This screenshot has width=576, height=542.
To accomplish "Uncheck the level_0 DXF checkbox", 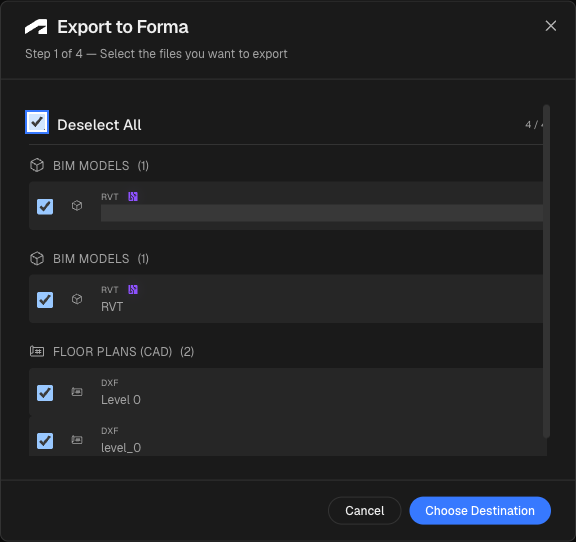I will pos(45,441).
